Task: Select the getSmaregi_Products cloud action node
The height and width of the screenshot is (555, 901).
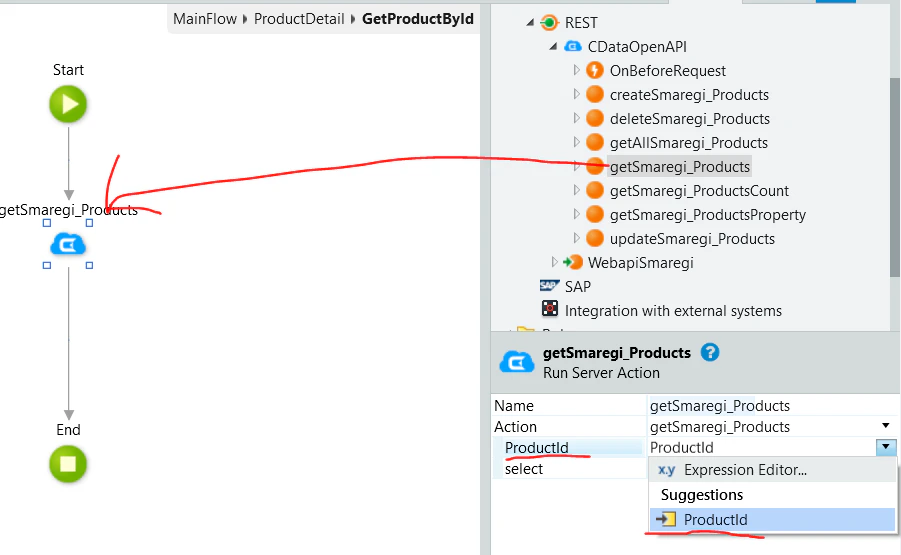Action: click(68, 245)
